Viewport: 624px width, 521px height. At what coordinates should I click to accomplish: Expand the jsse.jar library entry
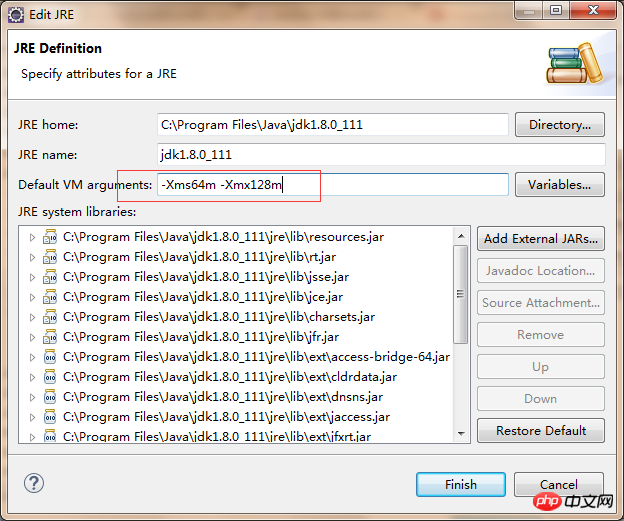click(32, 277)
